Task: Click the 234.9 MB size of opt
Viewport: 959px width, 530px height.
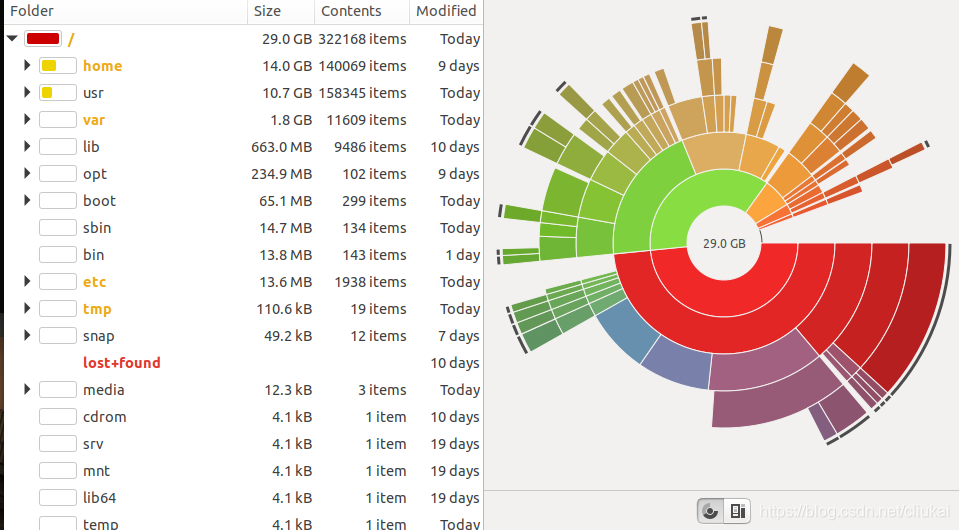Action: coord(281,174)
